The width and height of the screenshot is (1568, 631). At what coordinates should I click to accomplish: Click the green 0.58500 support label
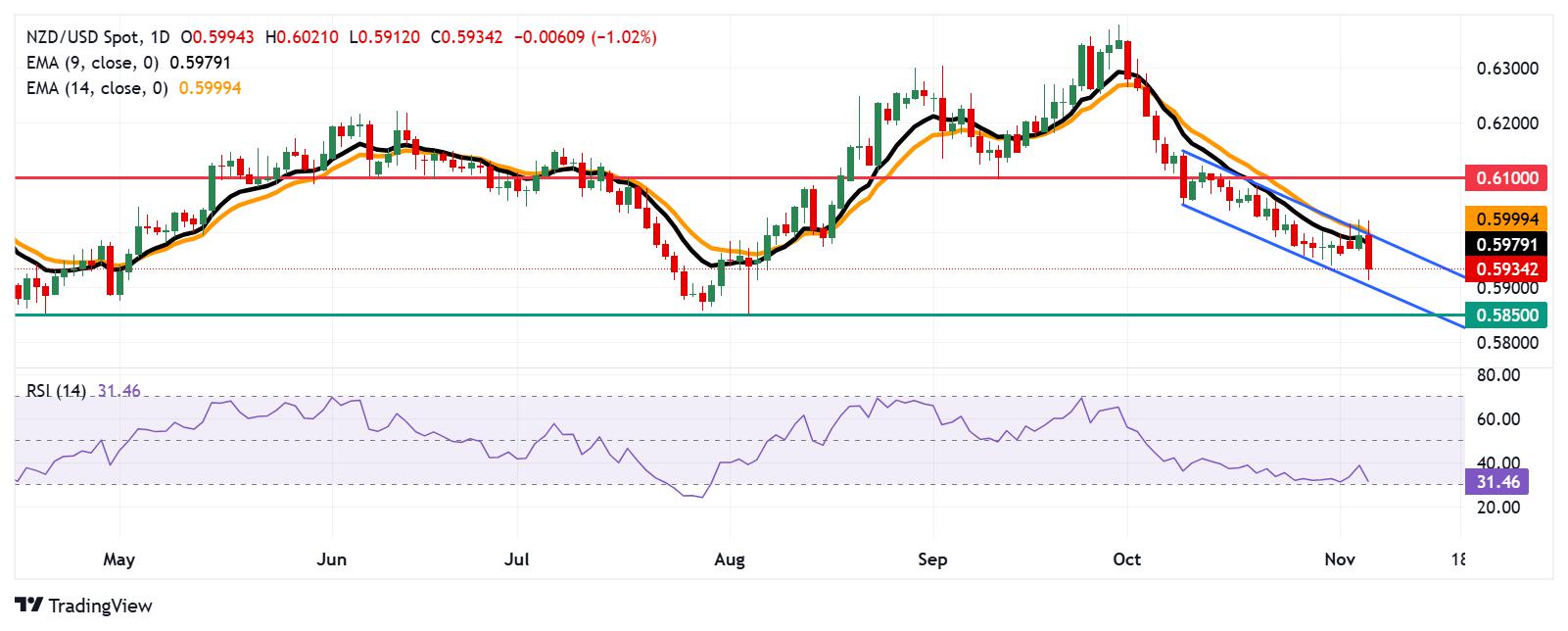[x=1507, y=315]
